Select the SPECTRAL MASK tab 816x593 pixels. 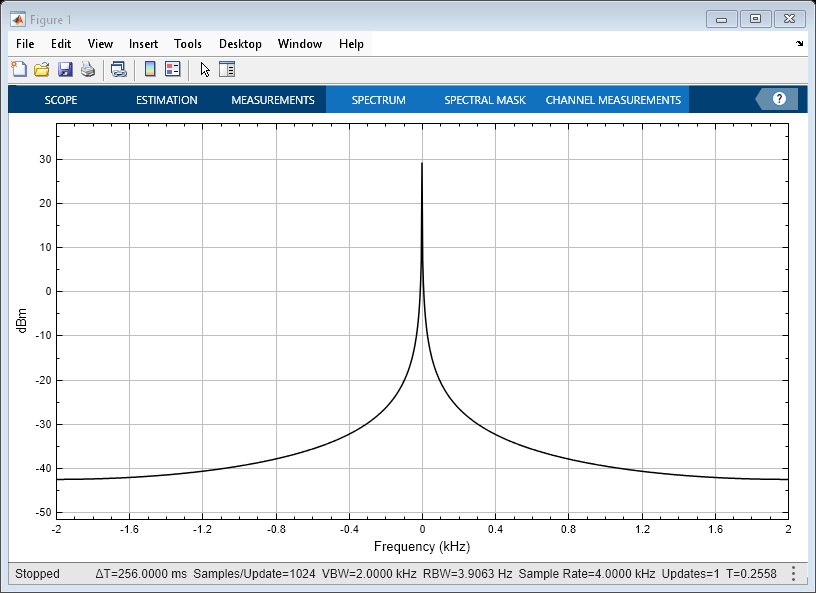[x=484, y=99]
